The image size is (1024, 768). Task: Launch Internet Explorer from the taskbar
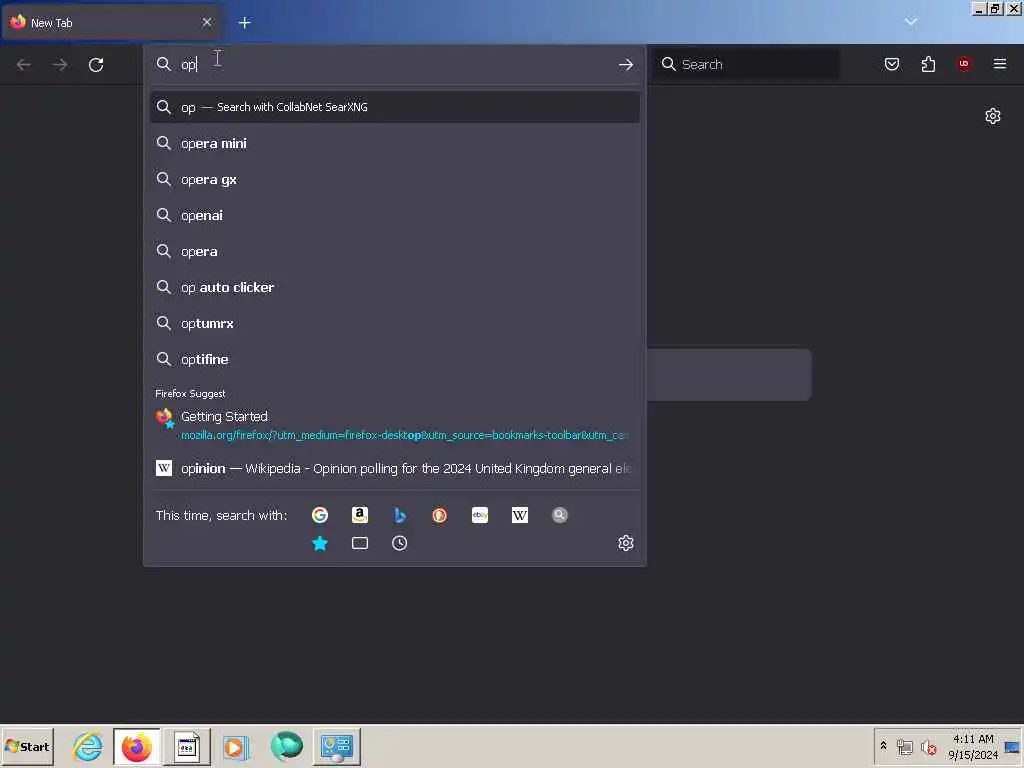pyautogui.click(x=88, y=746)
